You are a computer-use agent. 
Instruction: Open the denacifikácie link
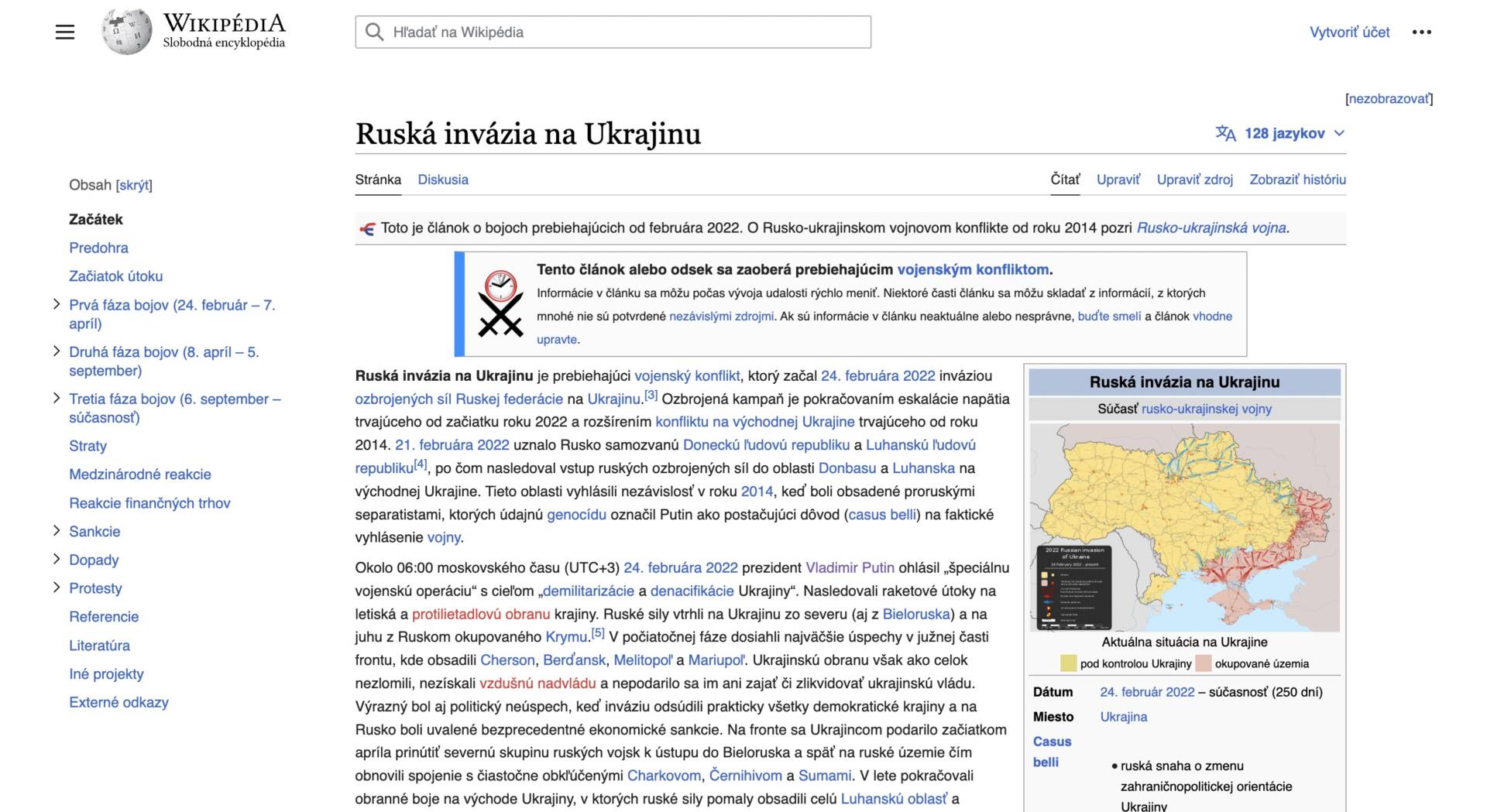click(692, 591)
